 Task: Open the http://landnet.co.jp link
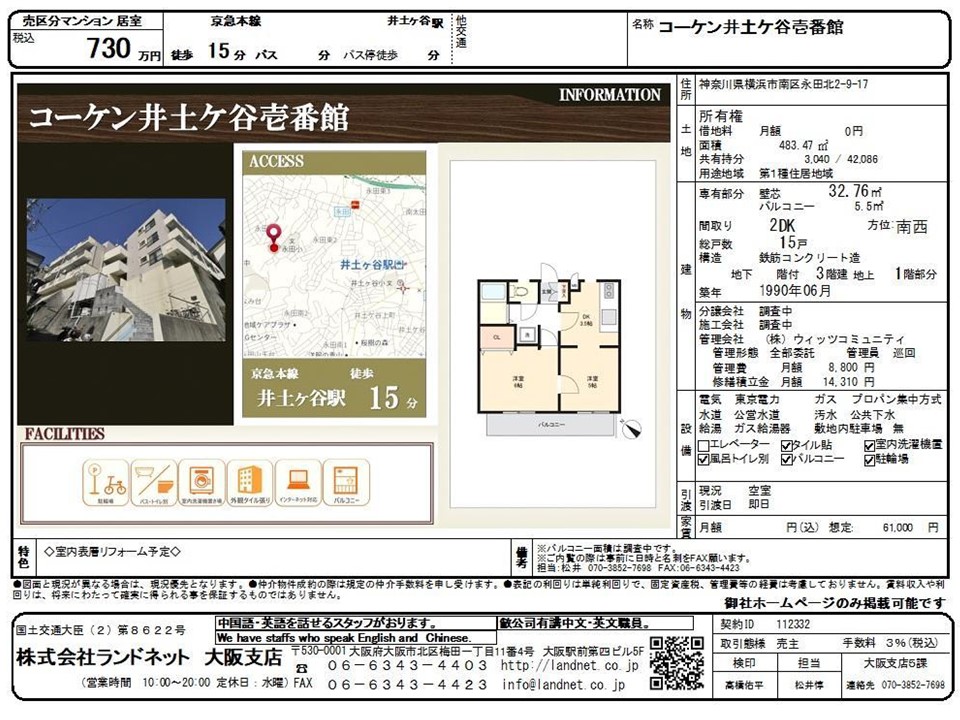569,665
